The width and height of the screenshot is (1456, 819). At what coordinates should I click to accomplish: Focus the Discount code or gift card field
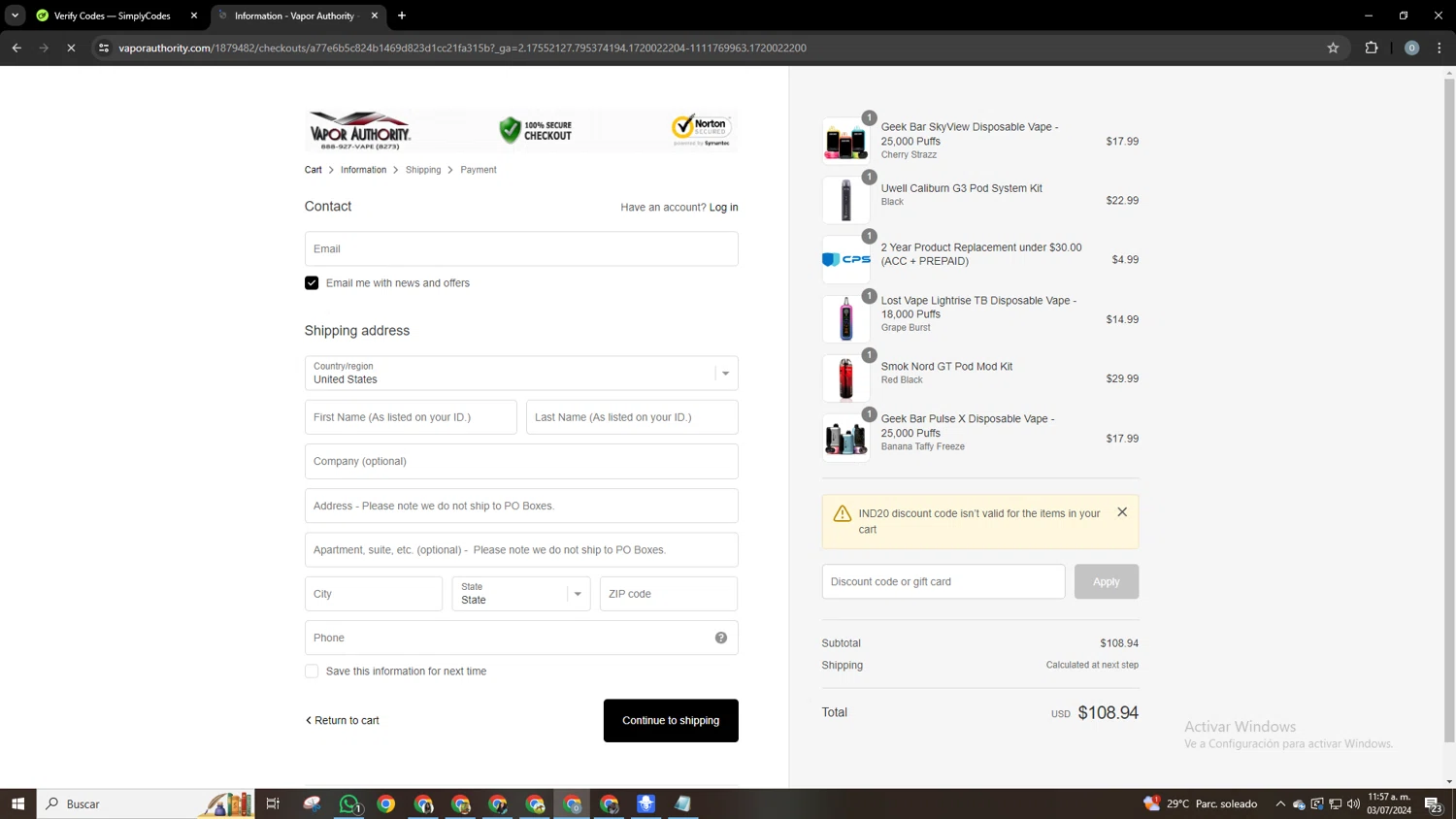[943, 582]
